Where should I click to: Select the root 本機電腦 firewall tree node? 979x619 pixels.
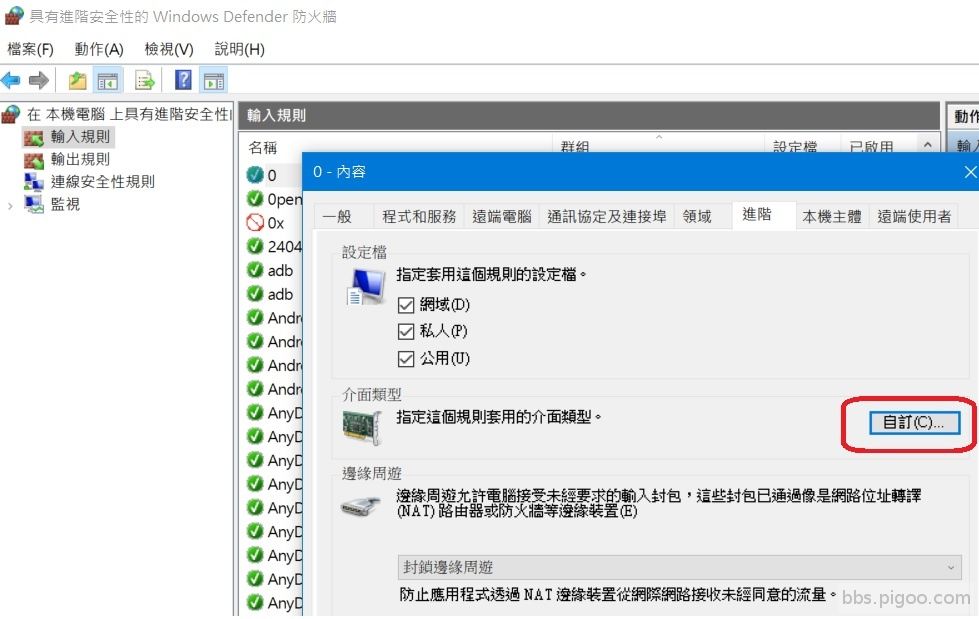tap(128, 114)
